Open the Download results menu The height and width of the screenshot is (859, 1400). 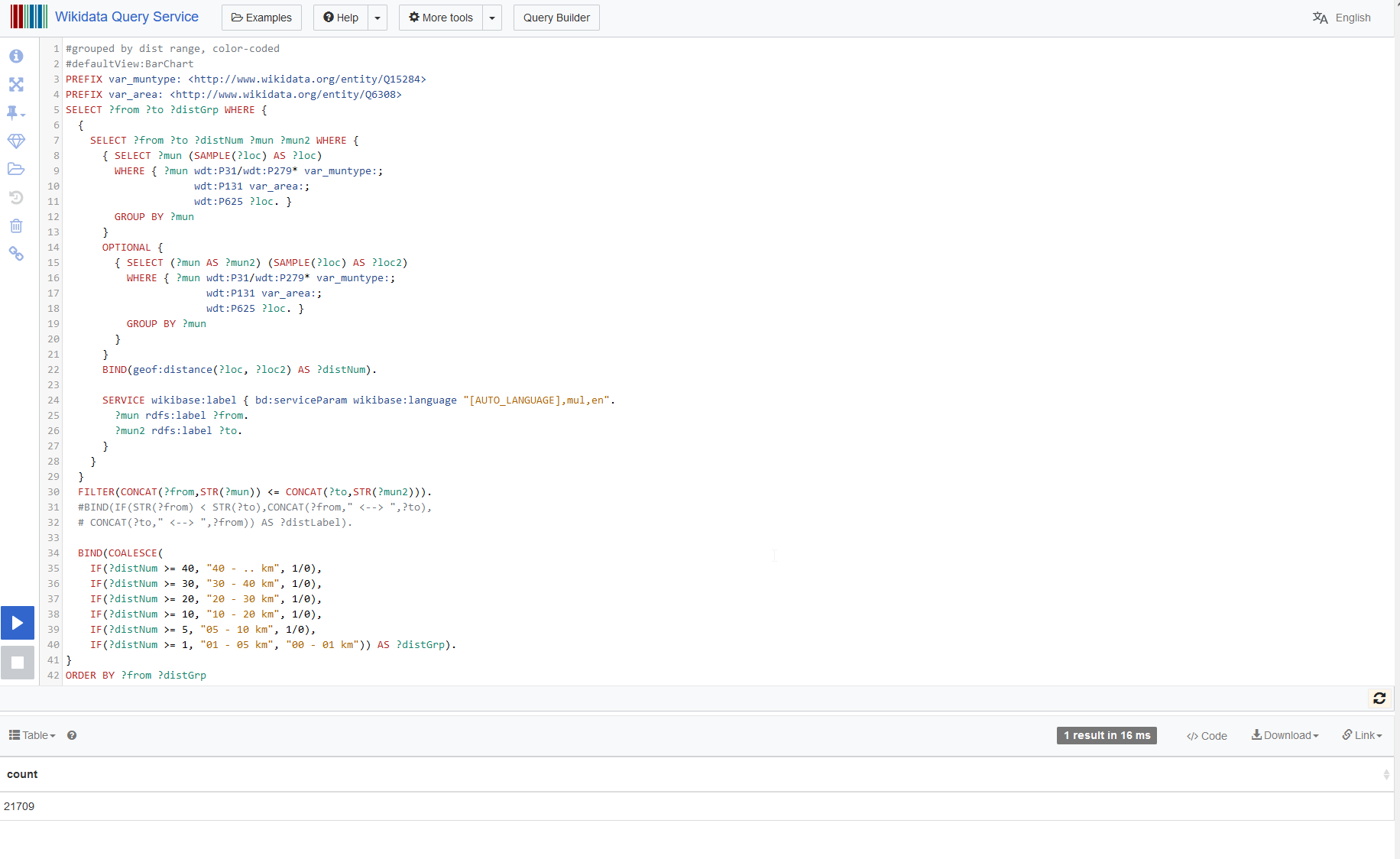point(1285,735)
